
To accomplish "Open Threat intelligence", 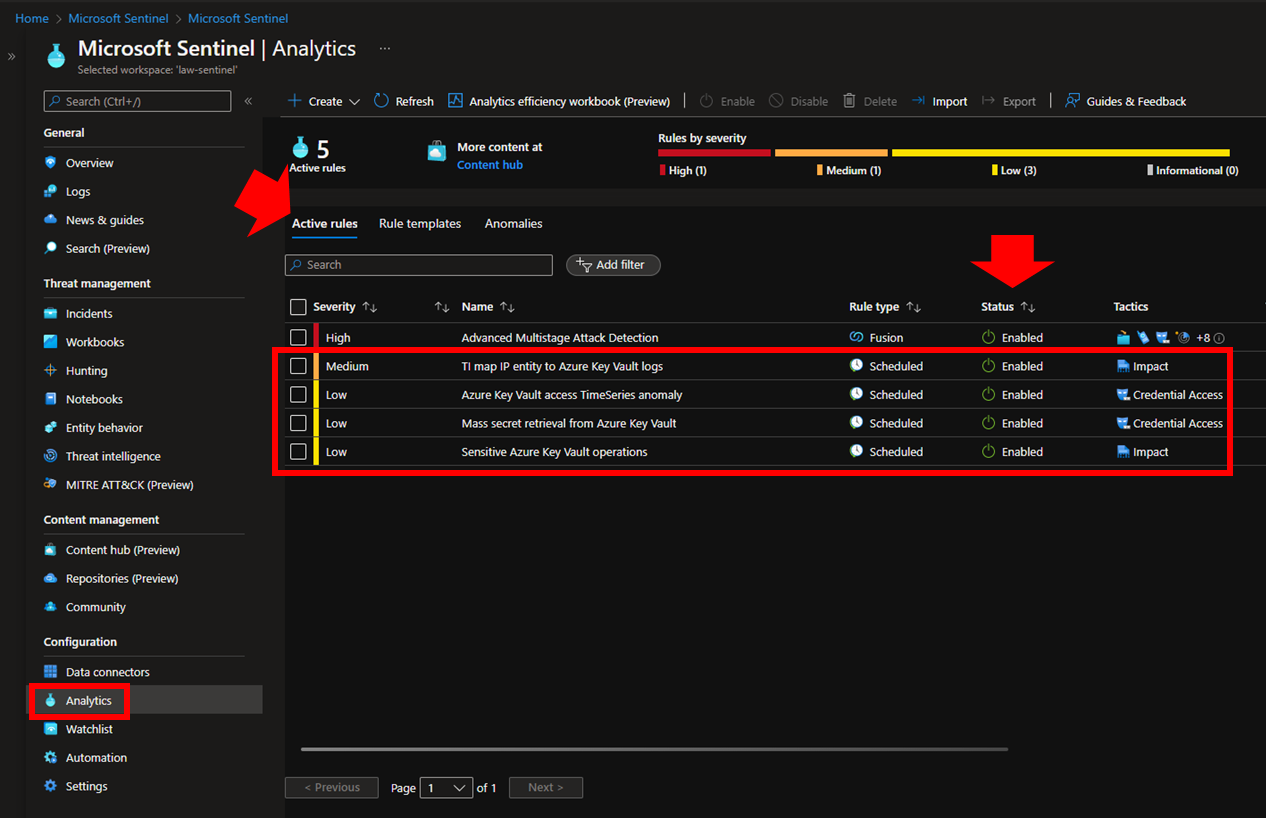I will [x=113, y=456].
